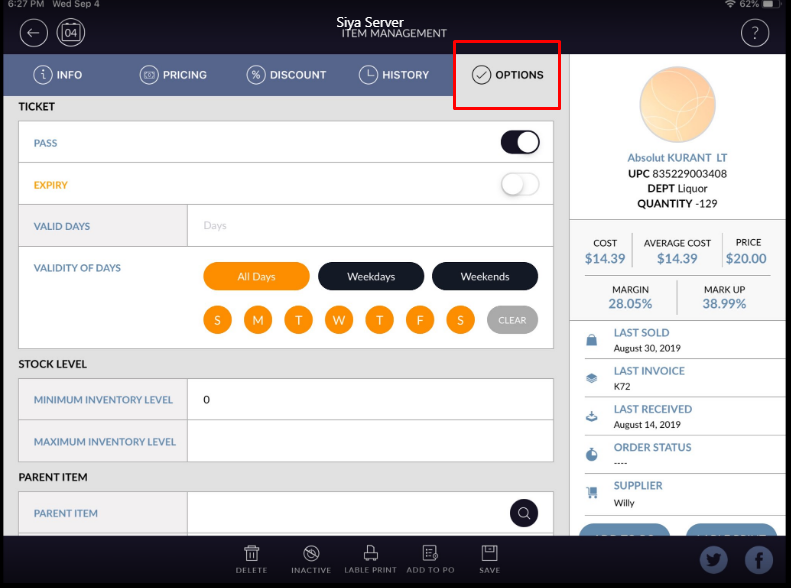This screenshot has height=588, width=791.
Task: Click the Add to PO icon
Action: [430, 558]
